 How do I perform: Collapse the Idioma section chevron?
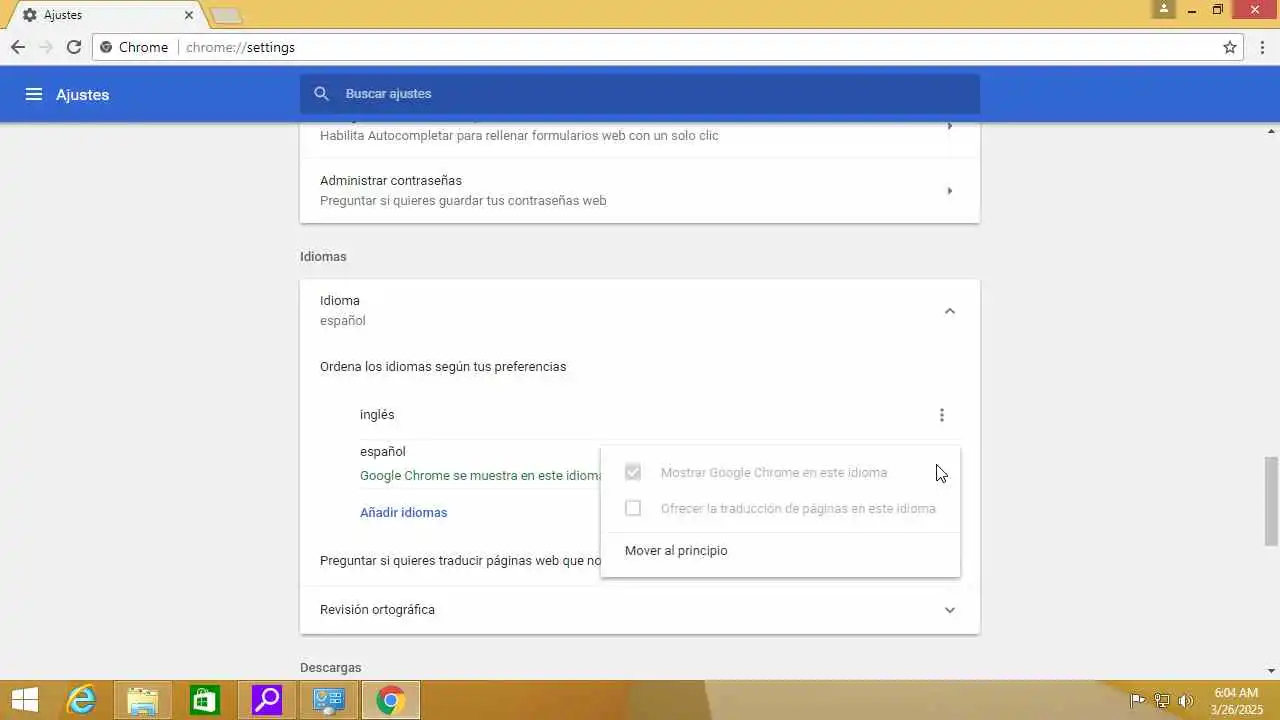pyautogui.click(x=950, y=311)
